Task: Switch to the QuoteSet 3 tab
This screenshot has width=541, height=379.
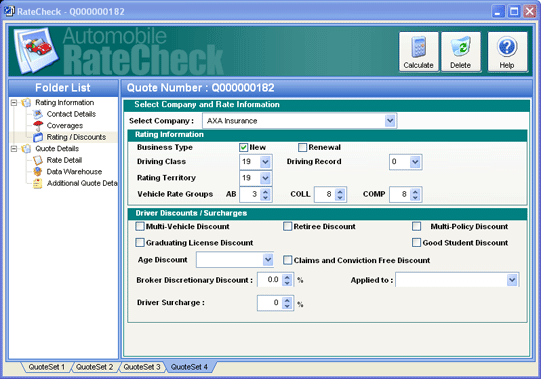Action: click(x=142, y=367)
